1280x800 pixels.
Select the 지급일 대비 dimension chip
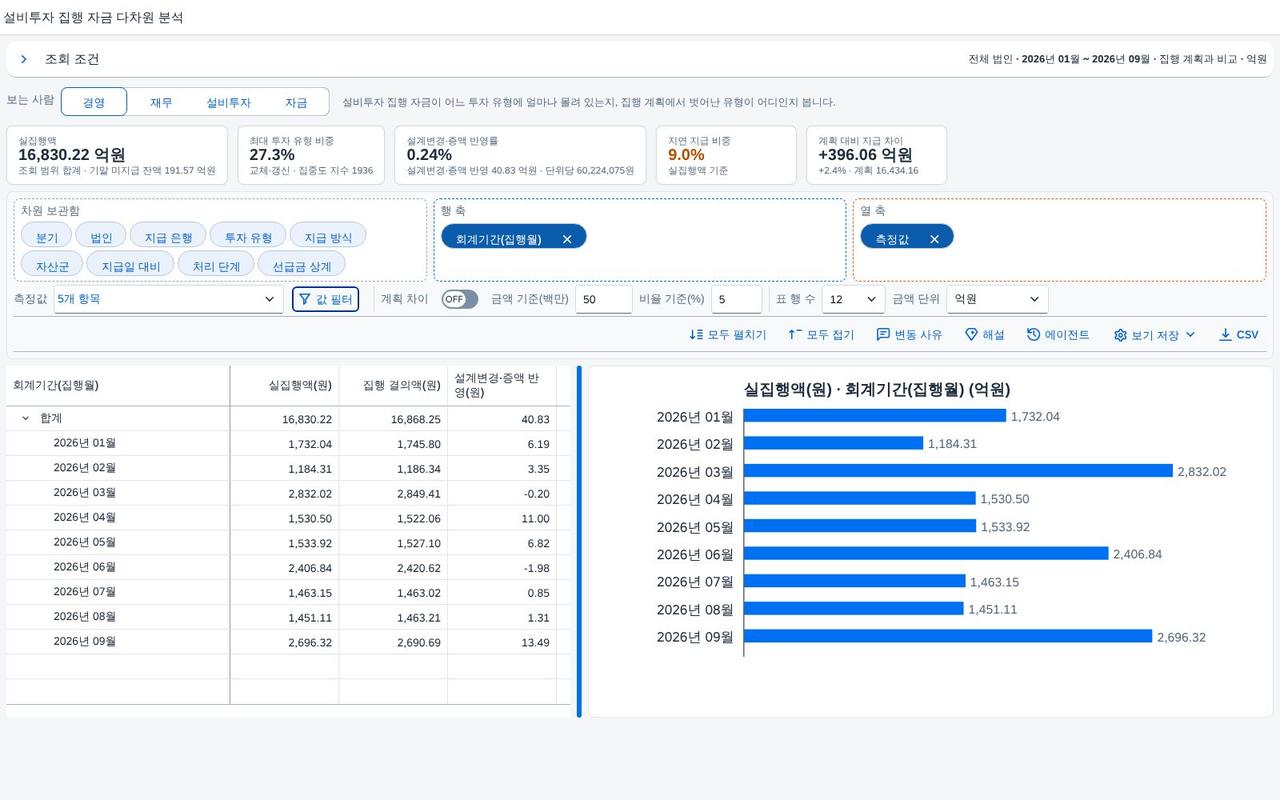click(x=131, y=266)
